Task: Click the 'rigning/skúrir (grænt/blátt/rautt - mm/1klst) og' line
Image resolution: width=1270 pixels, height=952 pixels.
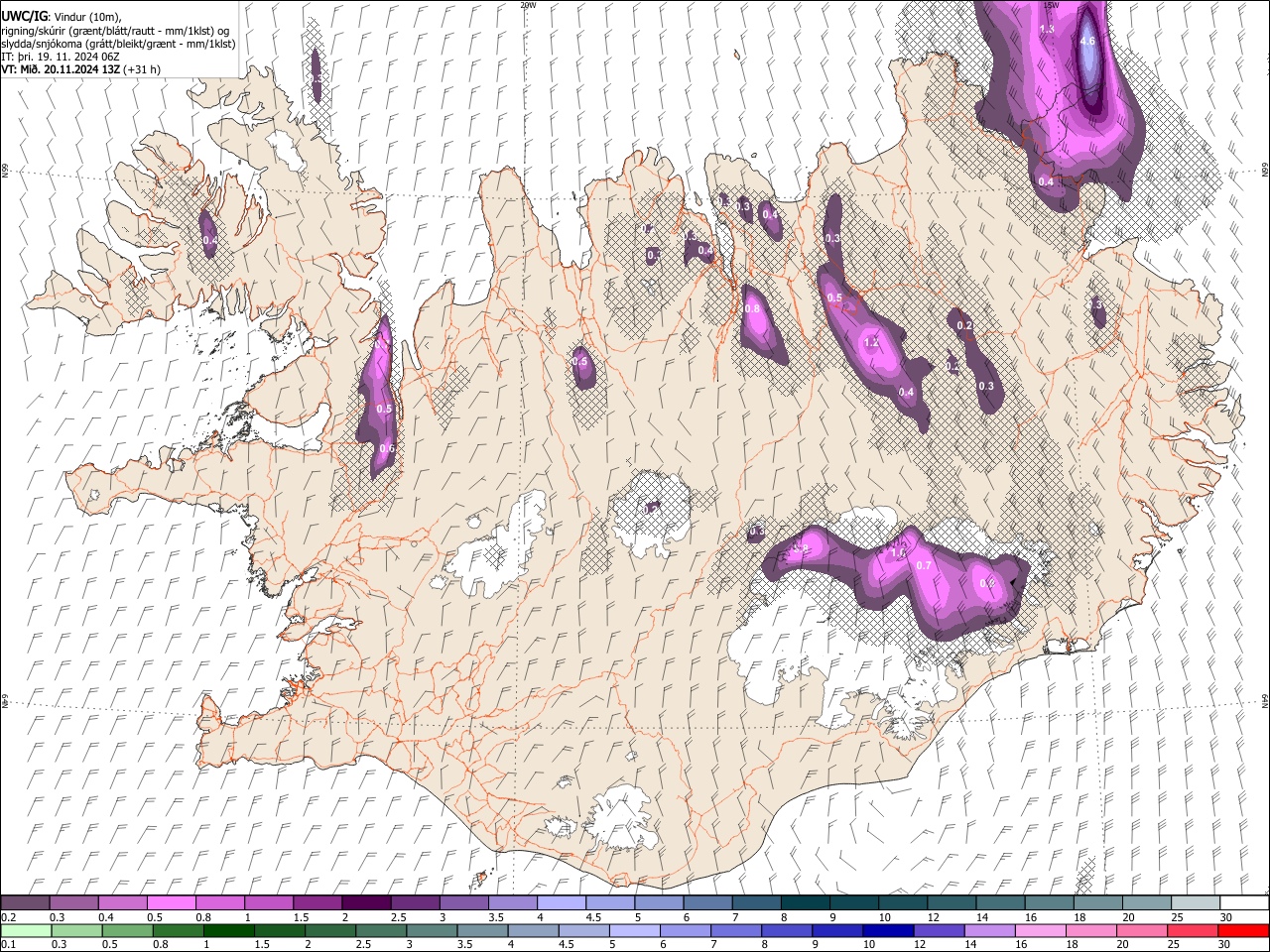Action: 115,31
